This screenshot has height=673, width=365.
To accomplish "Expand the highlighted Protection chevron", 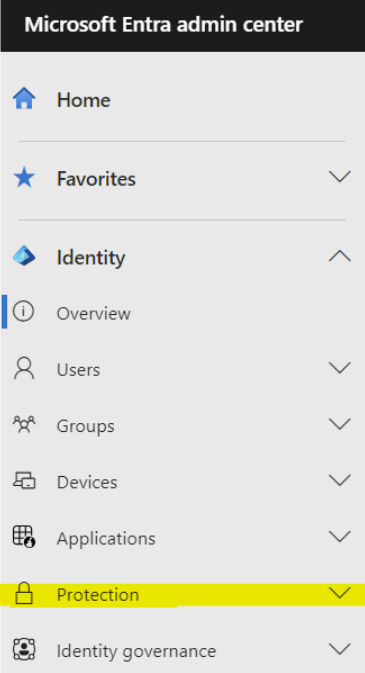I will [340, 593].
